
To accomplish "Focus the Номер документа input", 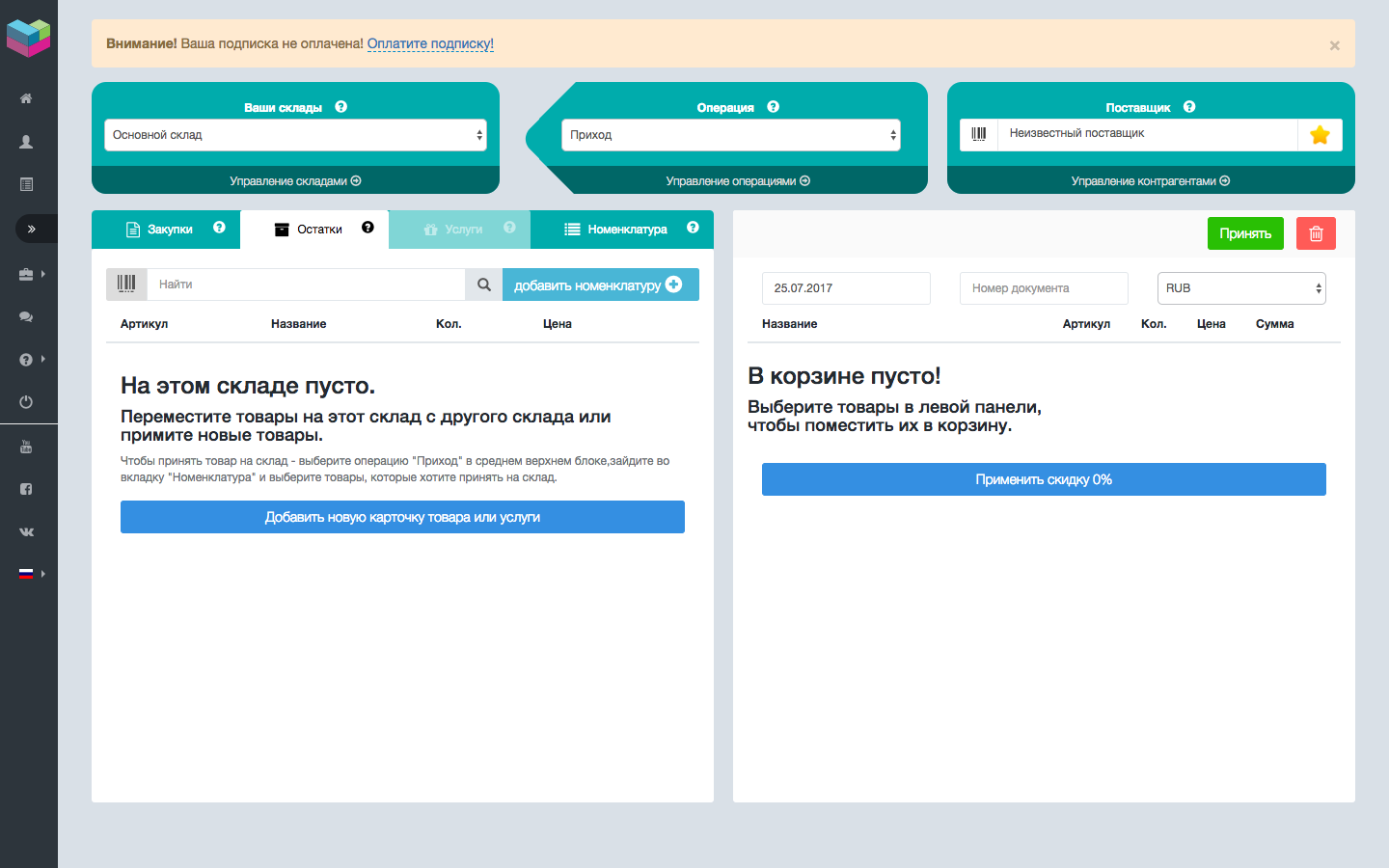I will point(1044,288).
